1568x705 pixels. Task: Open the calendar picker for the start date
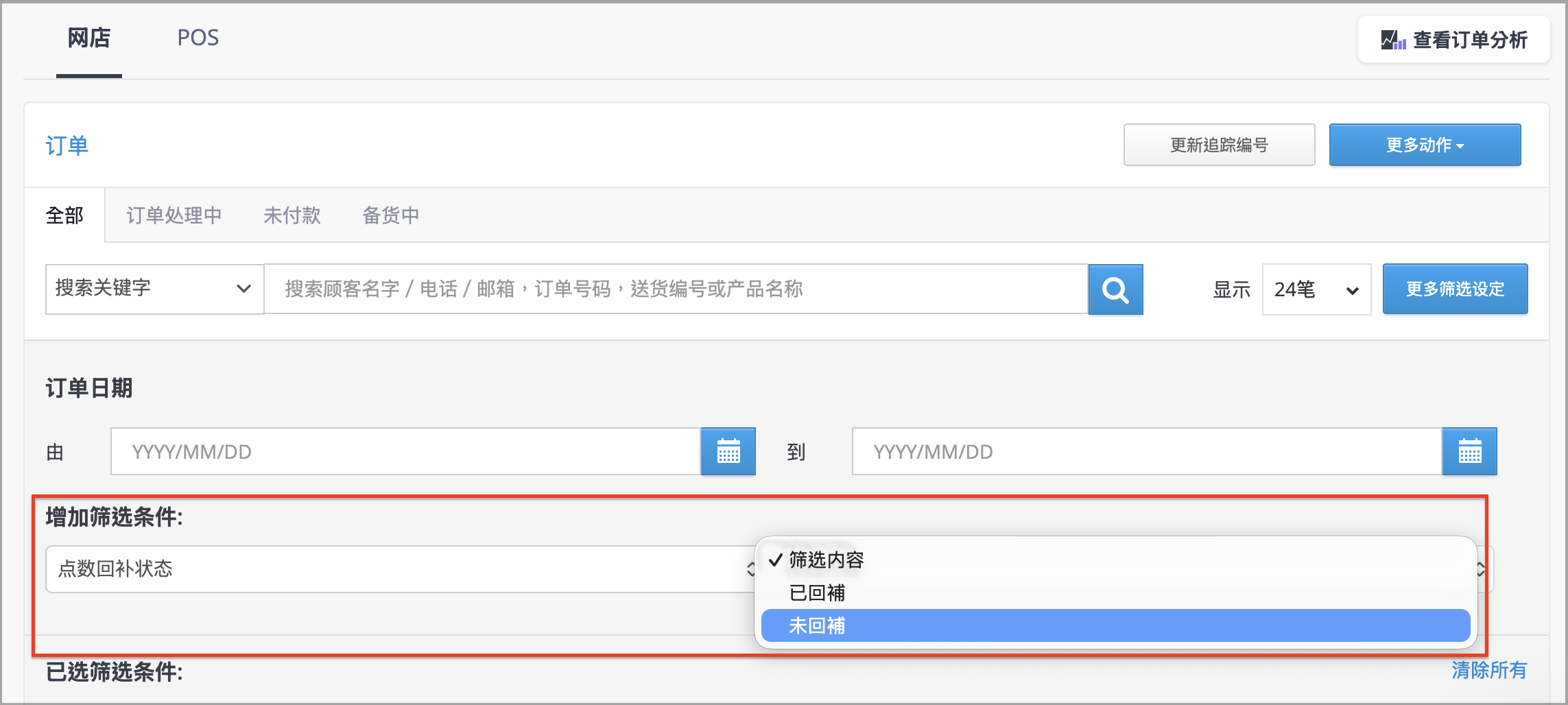coord(728,451)
